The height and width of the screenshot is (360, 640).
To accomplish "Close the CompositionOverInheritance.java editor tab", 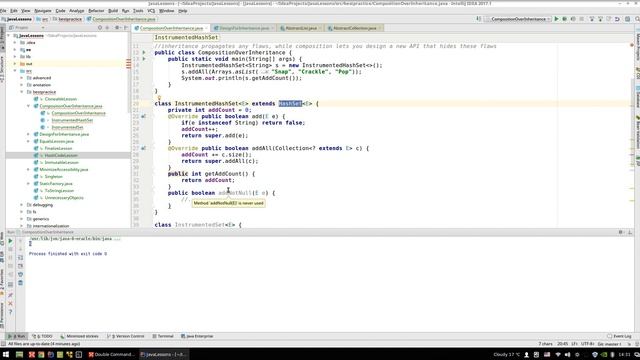I will click(x=207, y=28).
